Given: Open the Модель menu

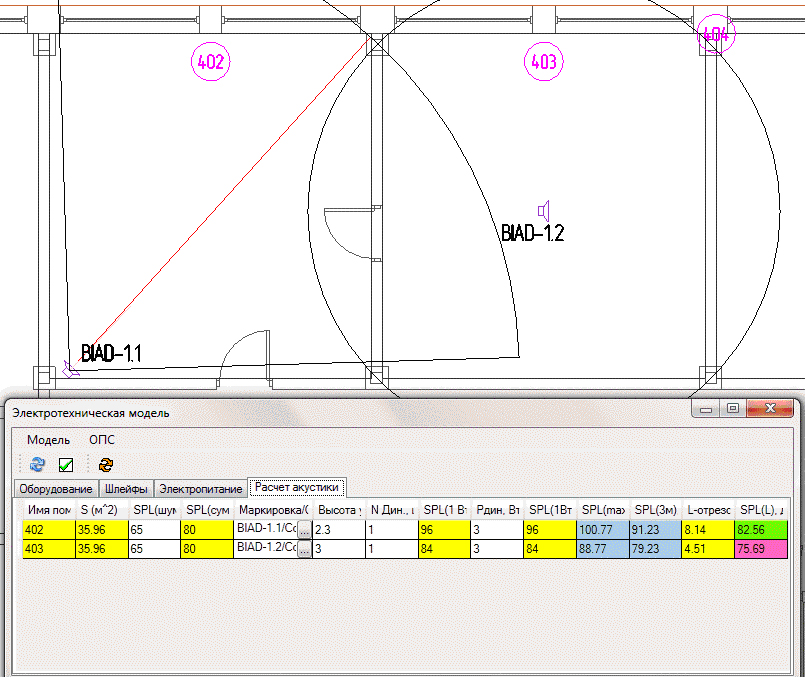Looking at the screenshot, I should (48, 440).
